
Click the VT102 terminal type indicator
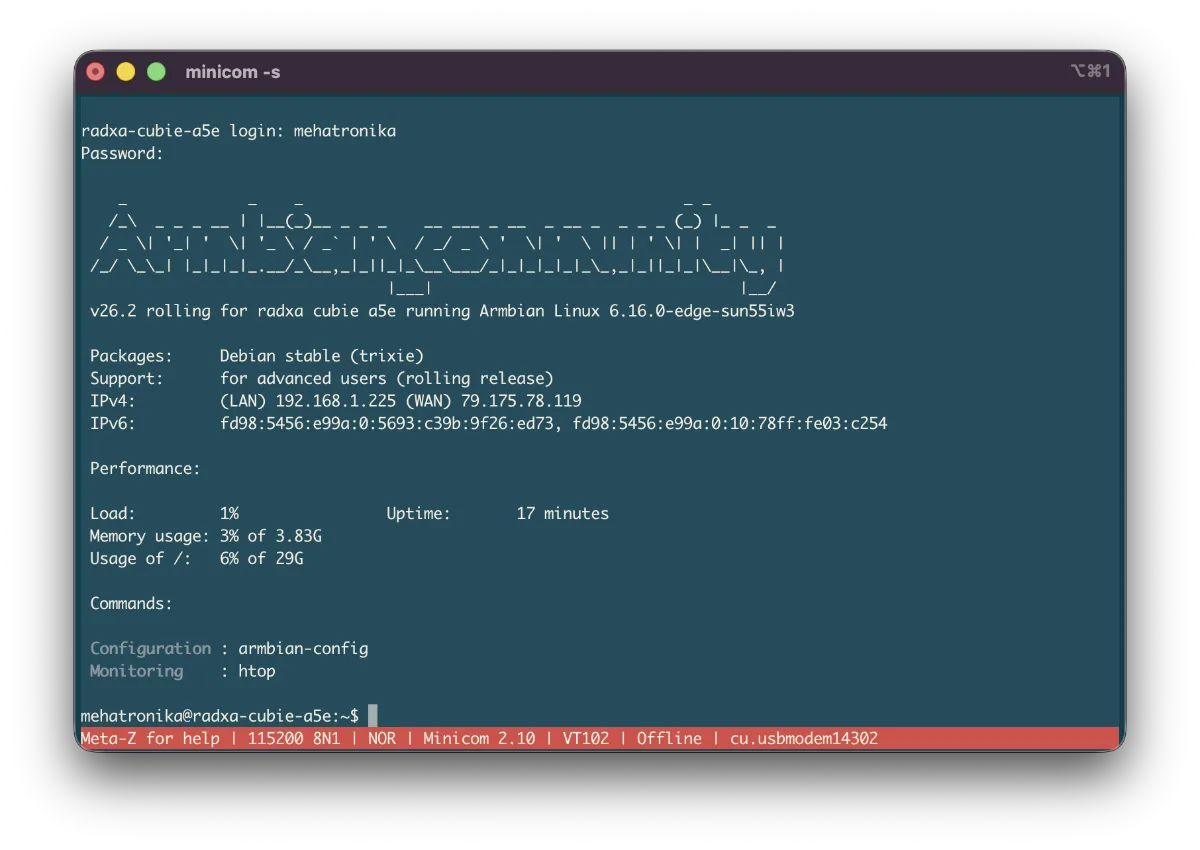[x=586, y=738]
